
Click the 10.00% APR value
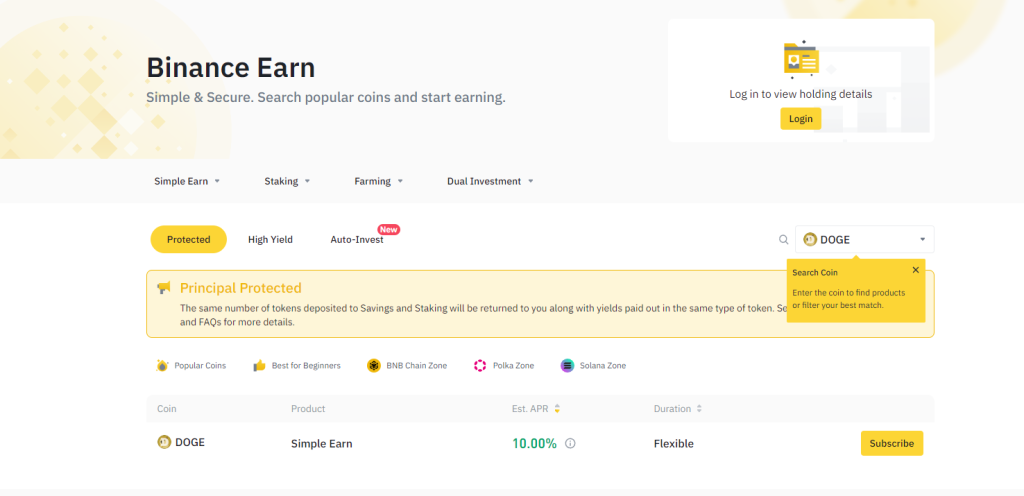pos(534,444)
